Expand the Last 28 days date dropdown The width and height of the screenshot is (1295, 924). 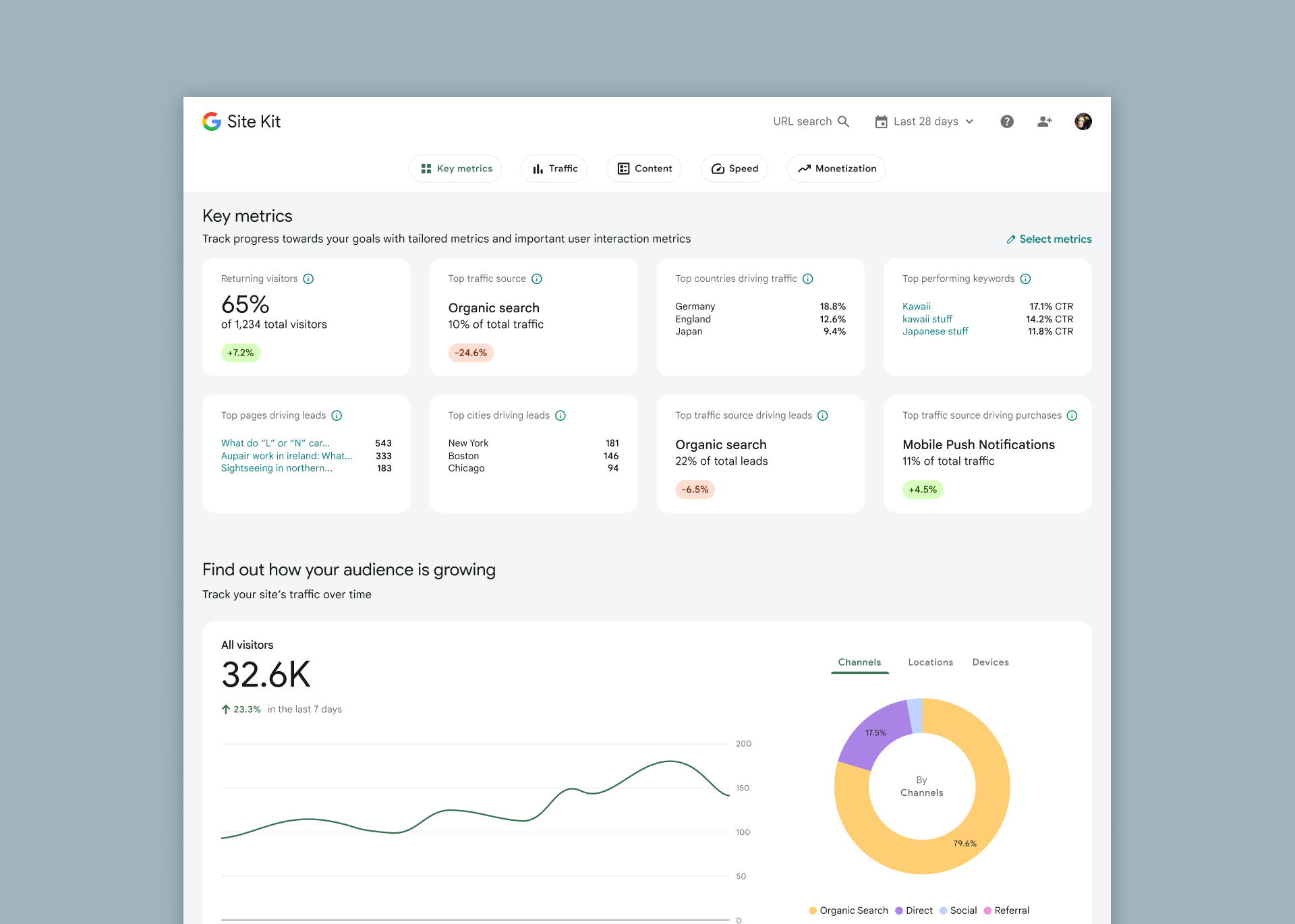(925, 121)
